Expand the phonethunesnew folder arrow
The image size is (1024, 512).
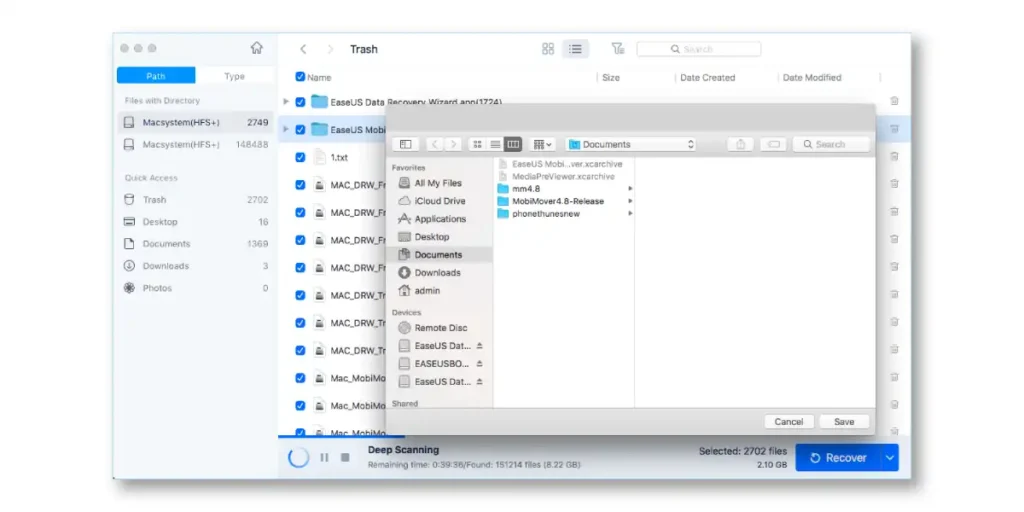pyautogui.click(x=630, y=214)
